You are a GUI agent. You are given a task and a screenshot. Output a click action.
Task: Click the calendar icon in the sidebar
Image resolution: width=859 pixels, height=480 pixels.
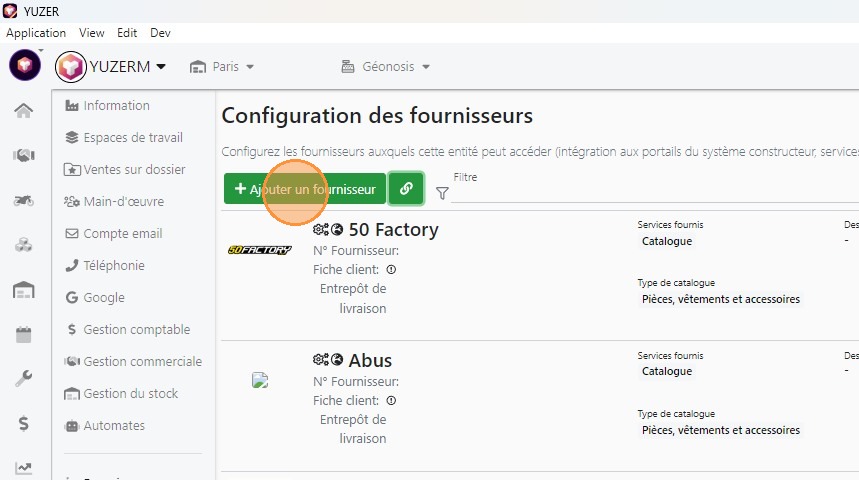click(x=24, y=335)
